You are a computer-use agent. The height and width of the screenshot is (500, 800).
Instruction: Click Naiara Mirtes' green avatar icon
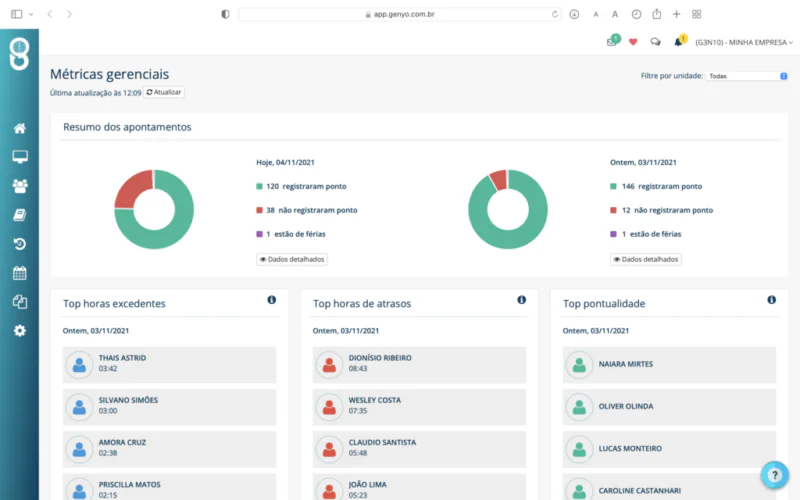pyautogui.click(x=579, y=364)
